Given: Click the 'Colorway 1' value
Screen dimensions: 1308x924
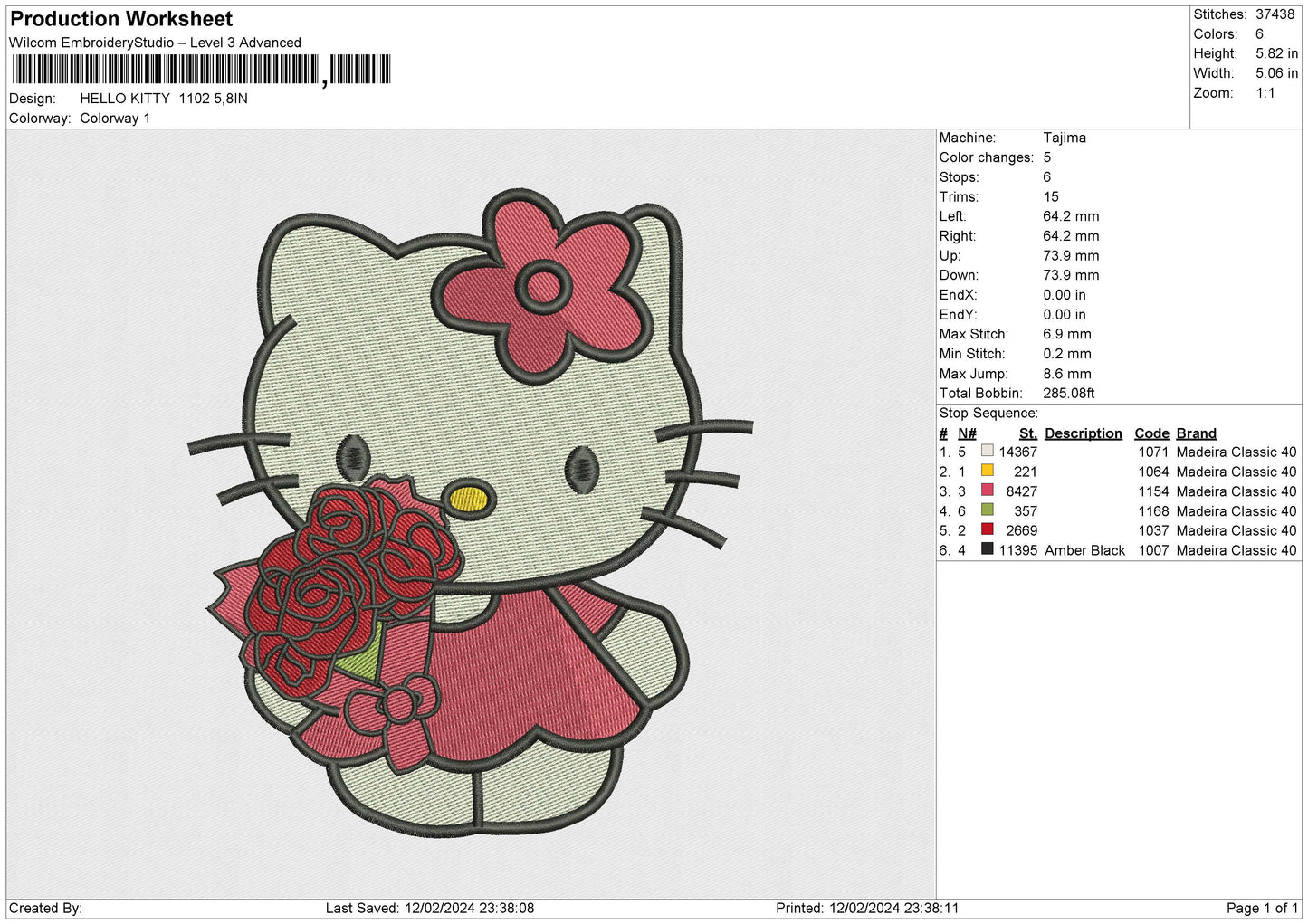Looking at the screenshot, I should 115,119.
